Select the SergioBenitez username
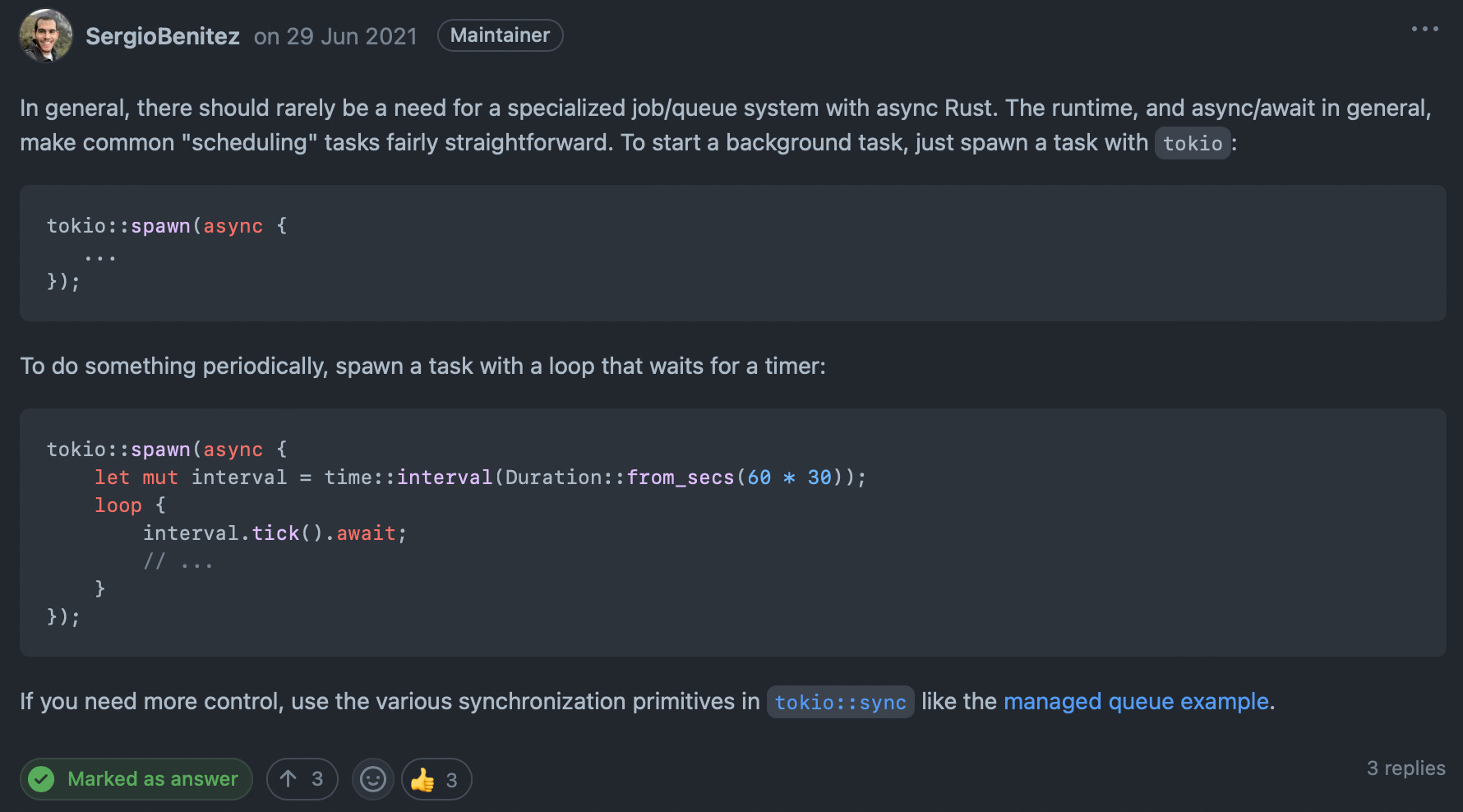 [x=163, y=35]
